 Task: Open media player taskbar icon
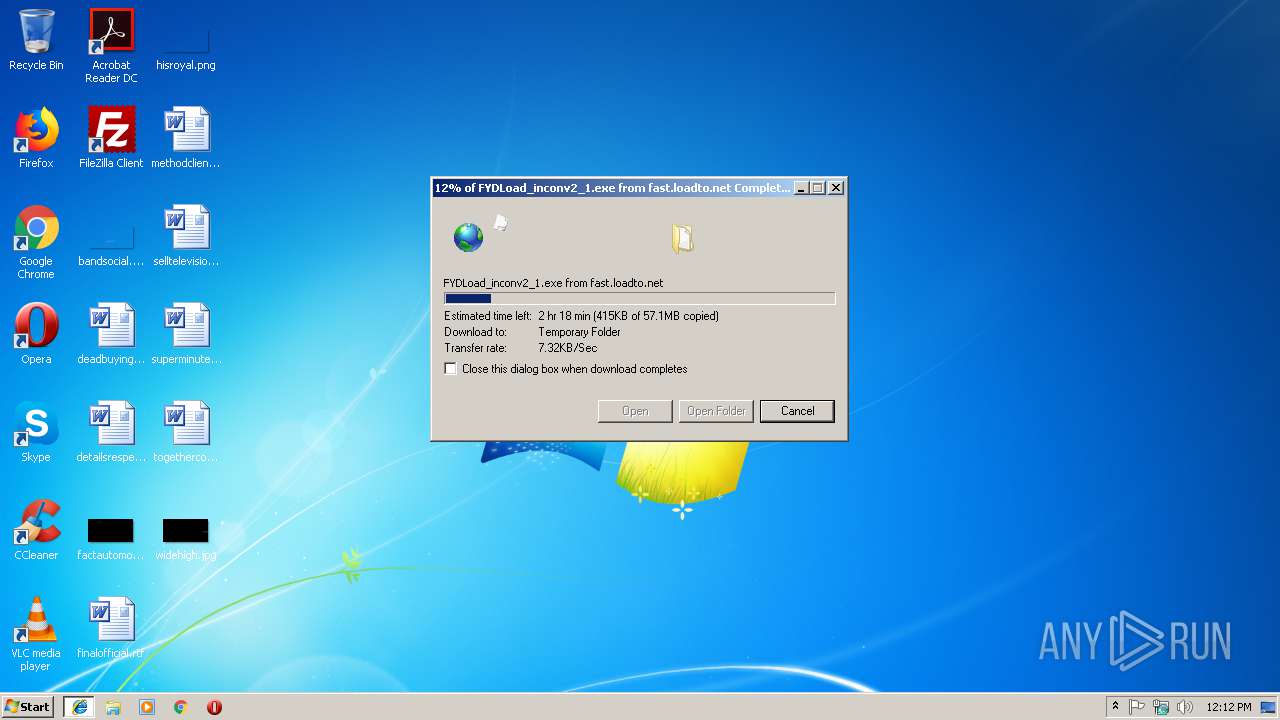(x=147, y=707)
